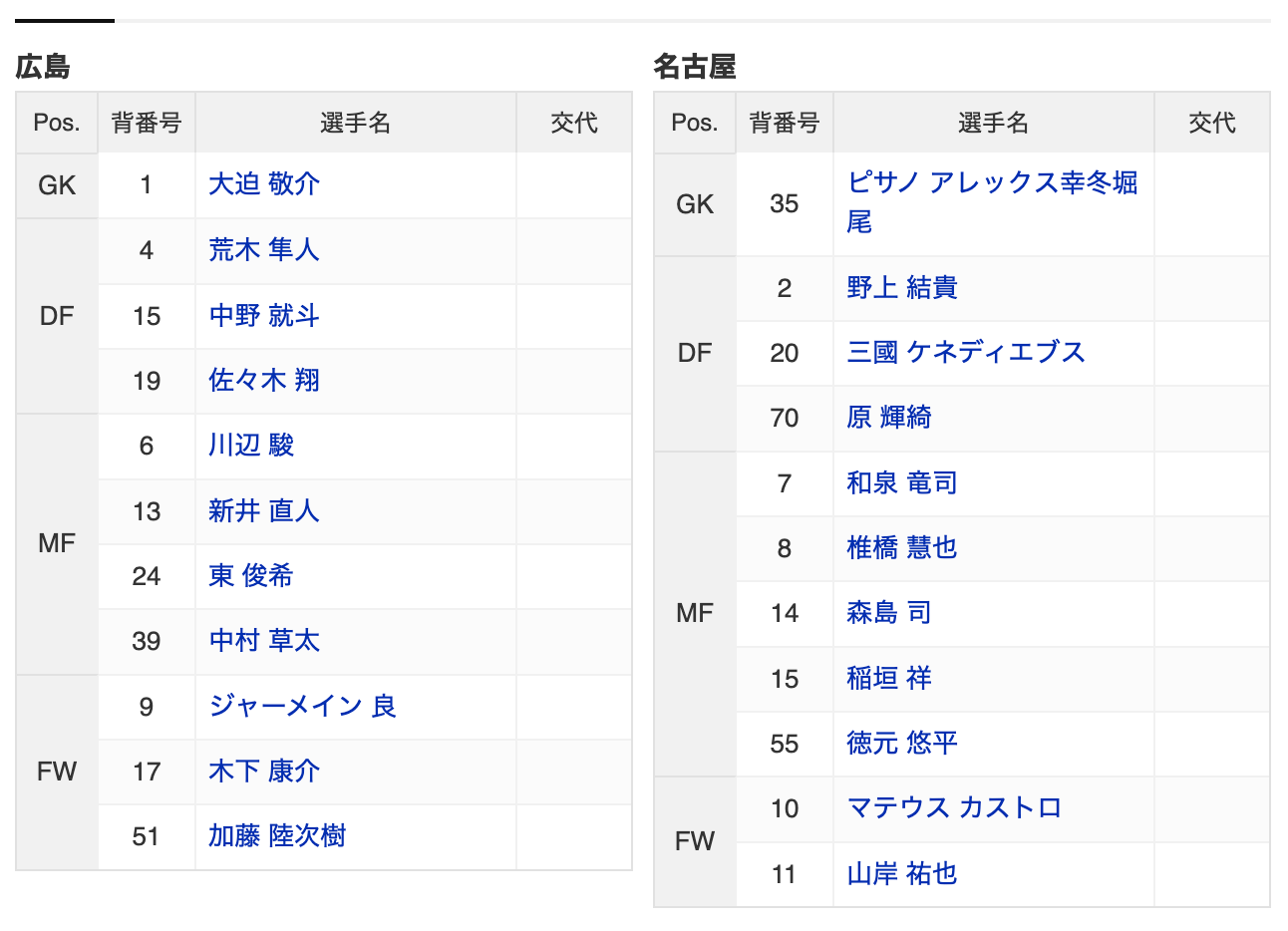Click on 川辺 駿 link

point(251,446)
